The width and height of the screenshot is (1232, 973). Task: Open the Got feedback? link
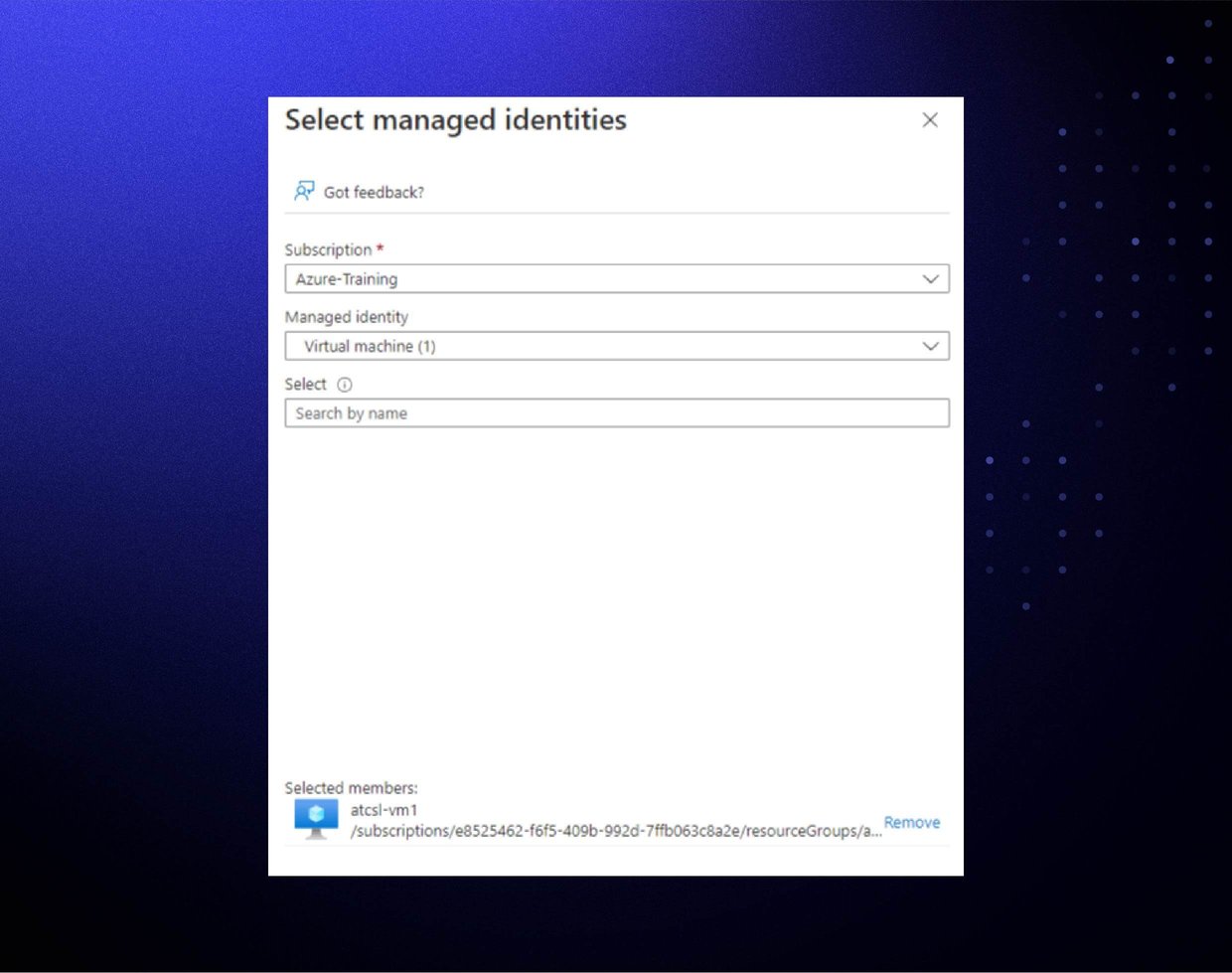(374, 192)
